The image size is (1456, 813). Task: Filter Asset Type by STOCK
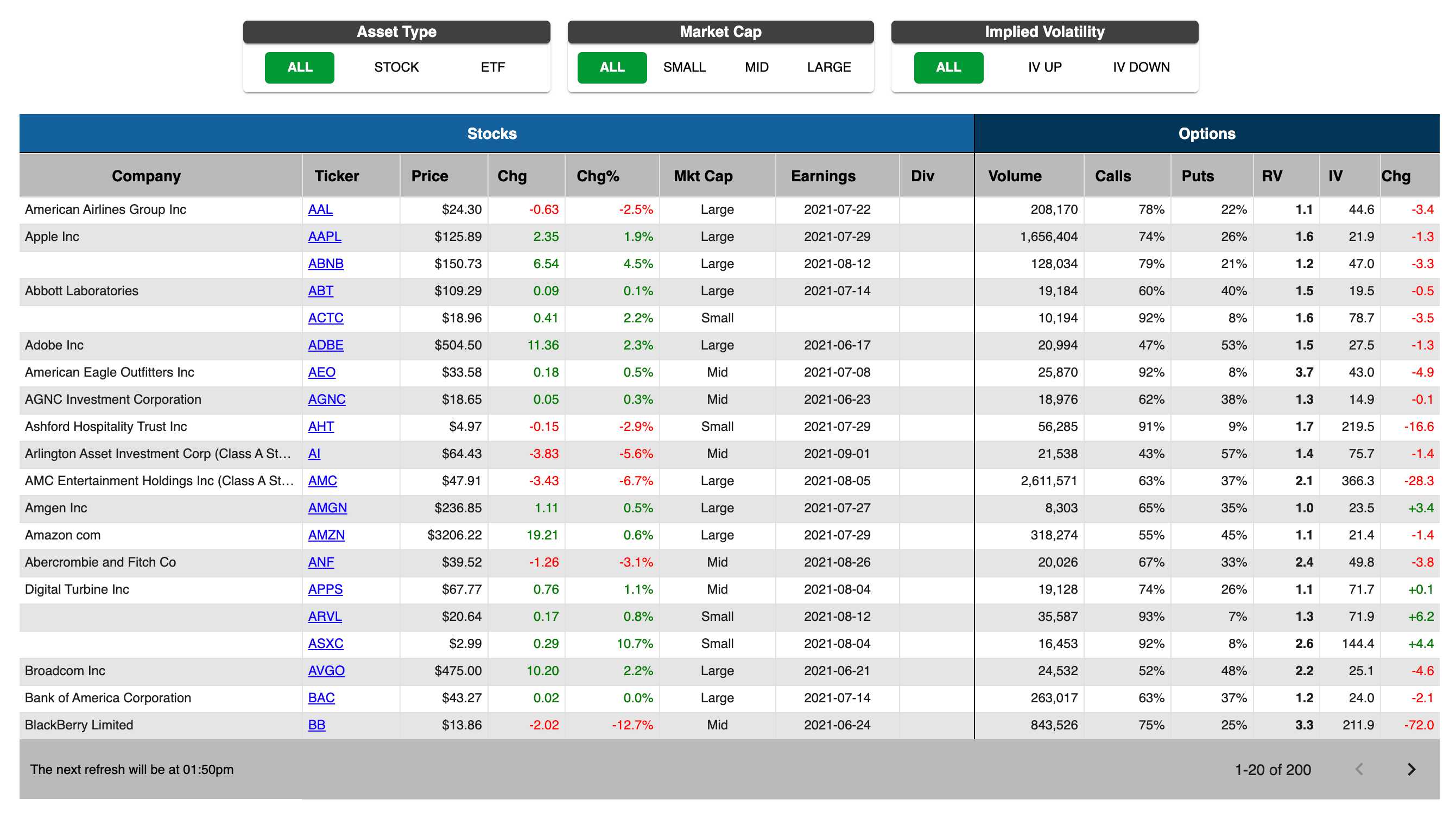396,67
